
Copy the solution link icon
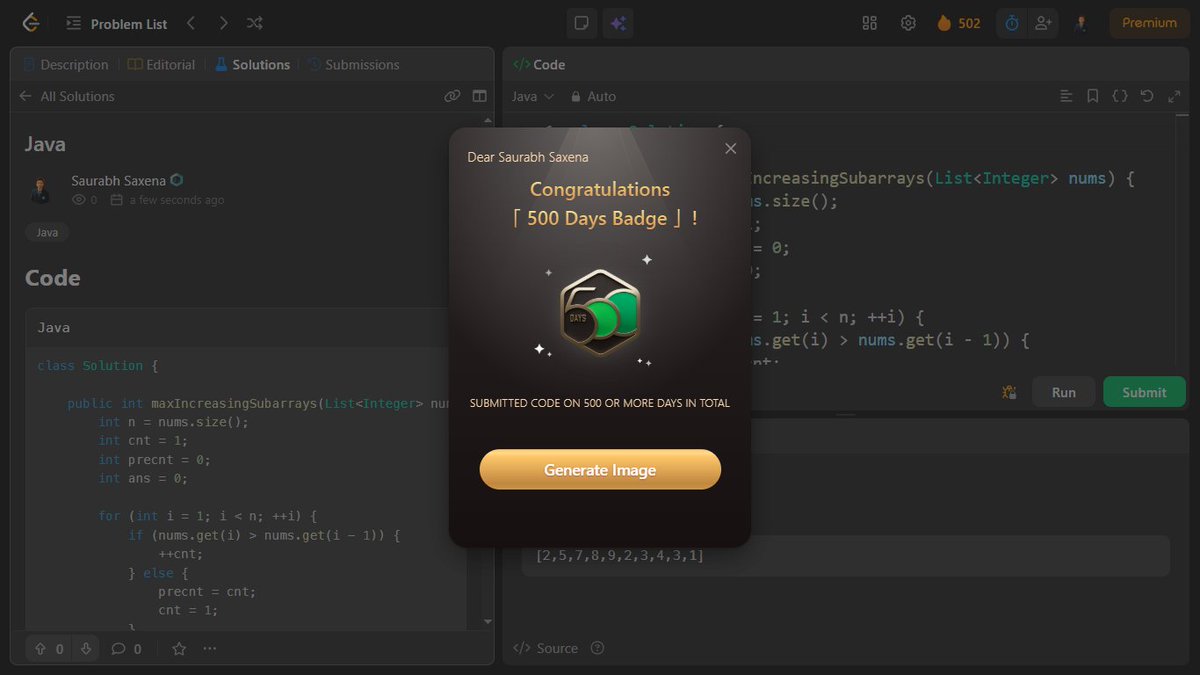click(452, 96)
